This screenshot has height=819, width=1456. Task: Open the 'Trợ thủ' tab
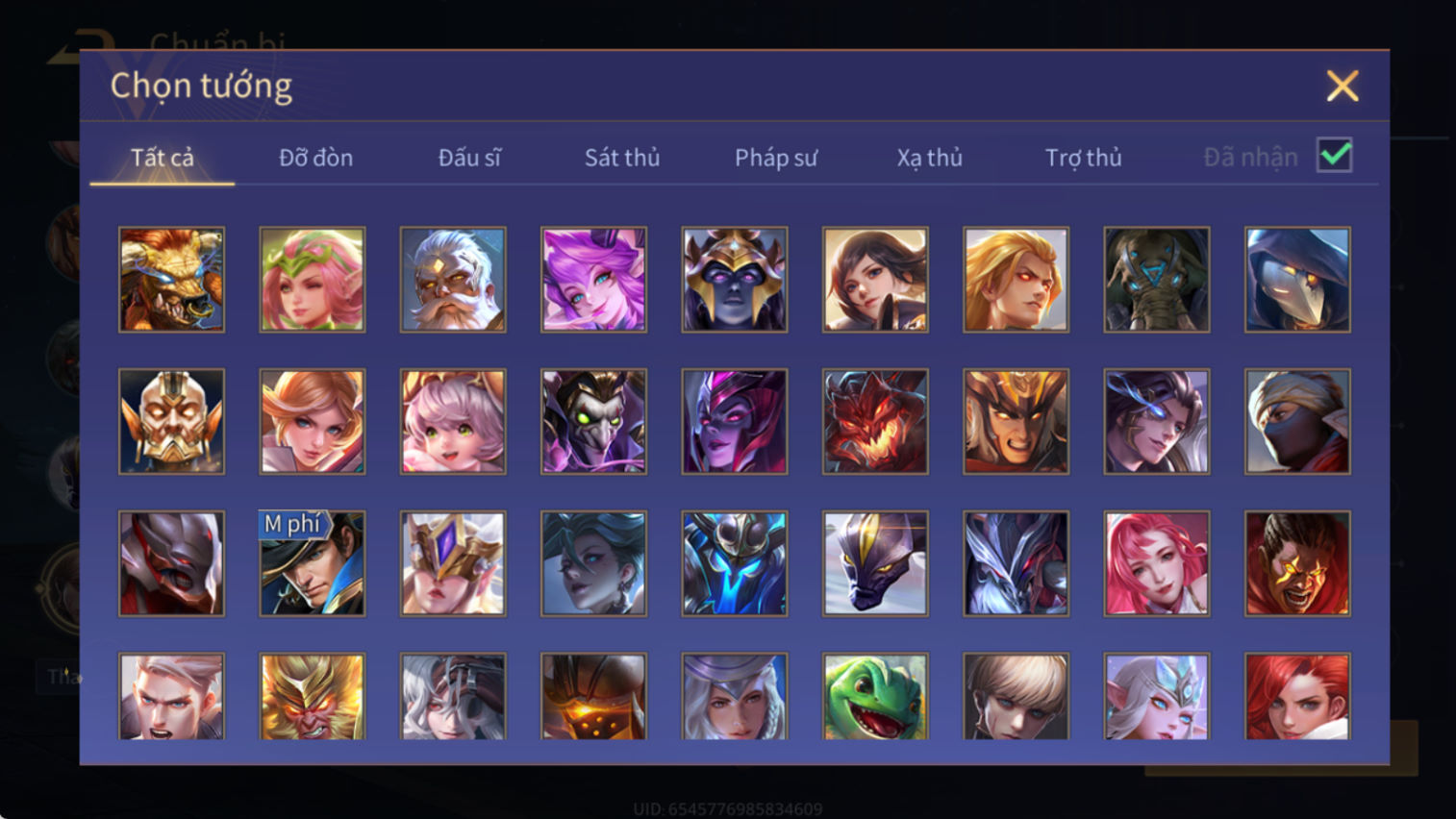(x=1084, y=158)
